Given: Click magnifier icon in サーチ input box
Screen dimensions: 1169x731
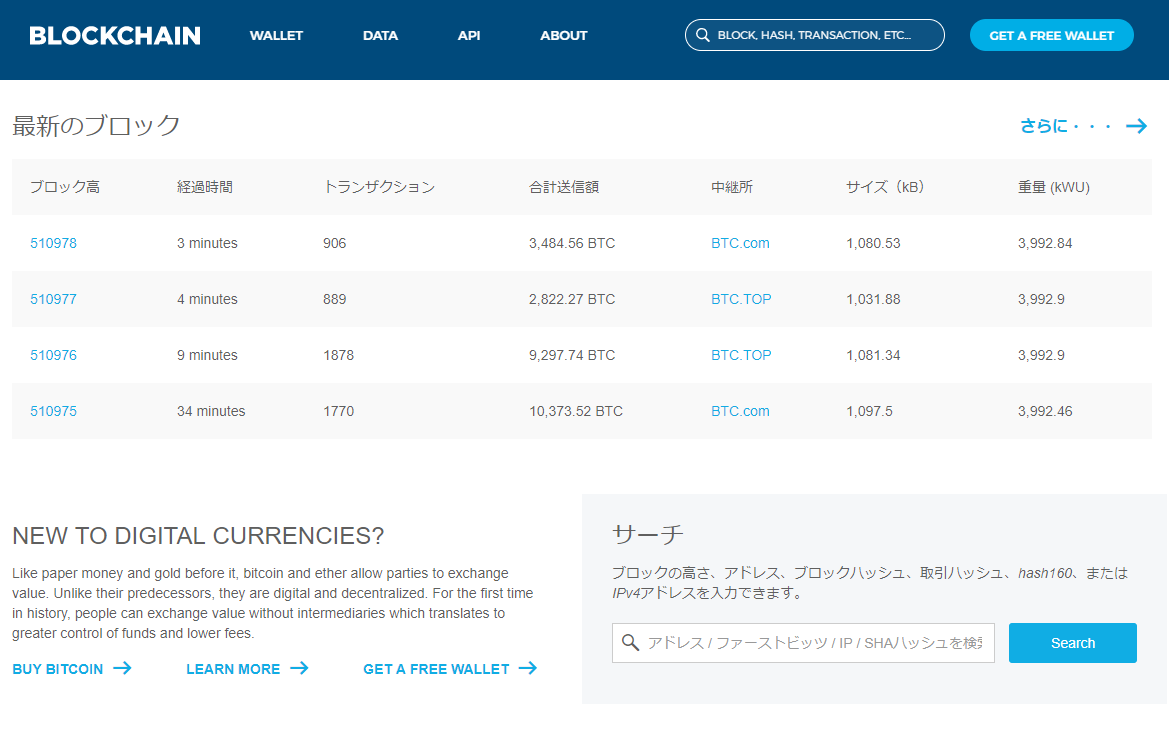Looking at the screenshot, I should coord(630,642).
